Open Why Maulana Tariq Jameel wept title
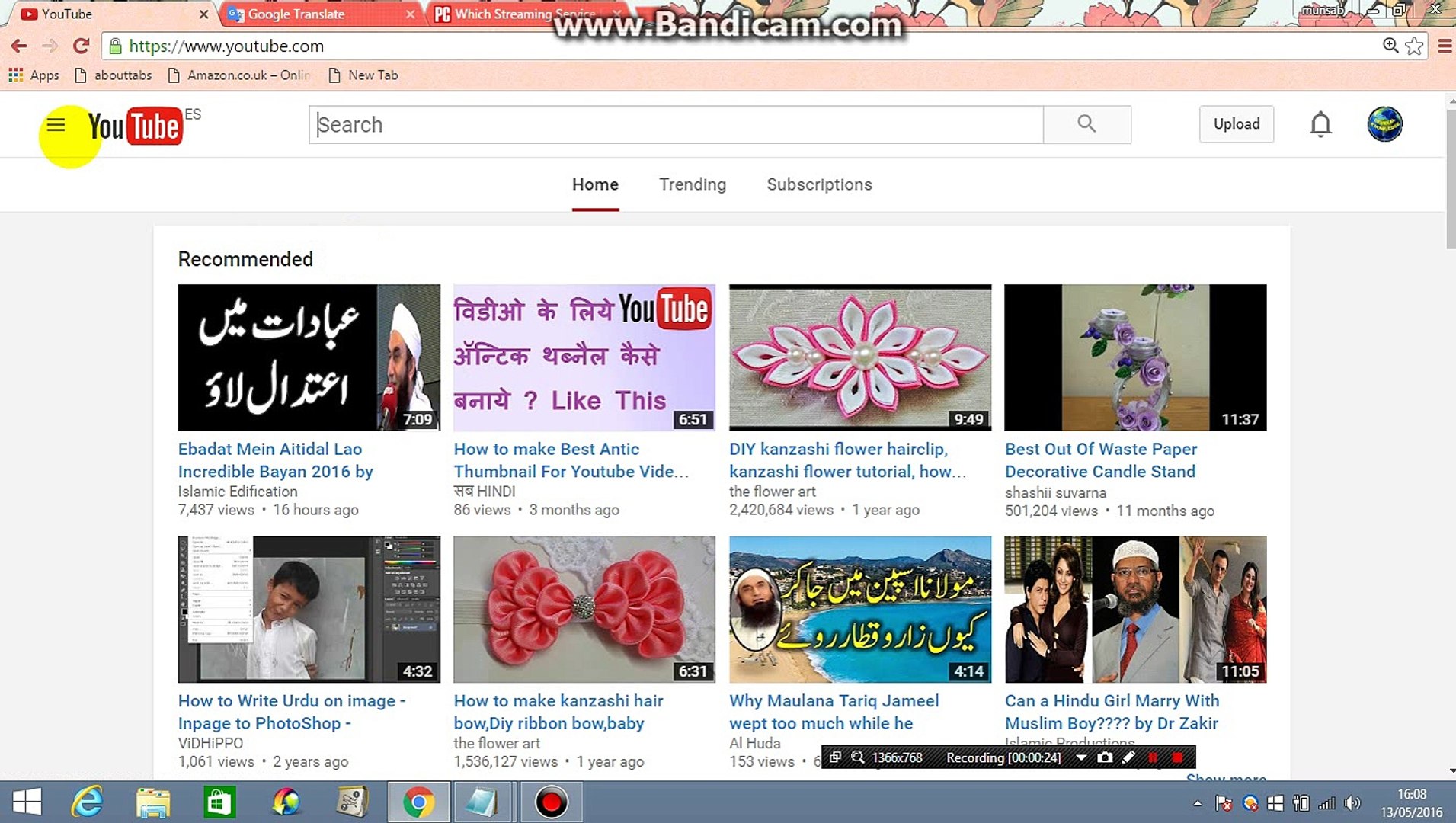The height and width of the screenshot is (823, 1456). click(x=834, y=712)
